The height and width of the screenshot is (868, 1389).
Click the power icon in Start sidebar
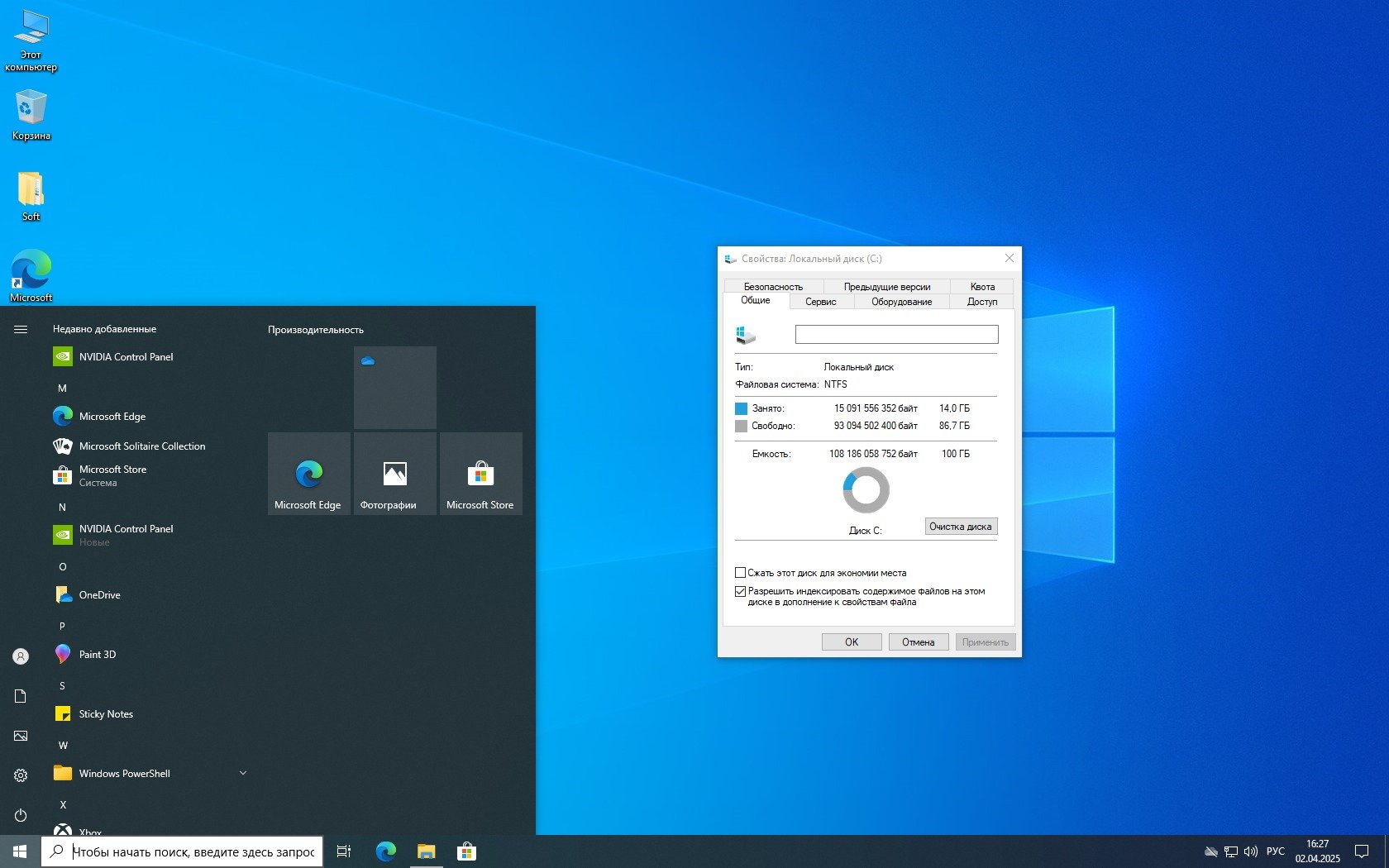tap(21, 815)
